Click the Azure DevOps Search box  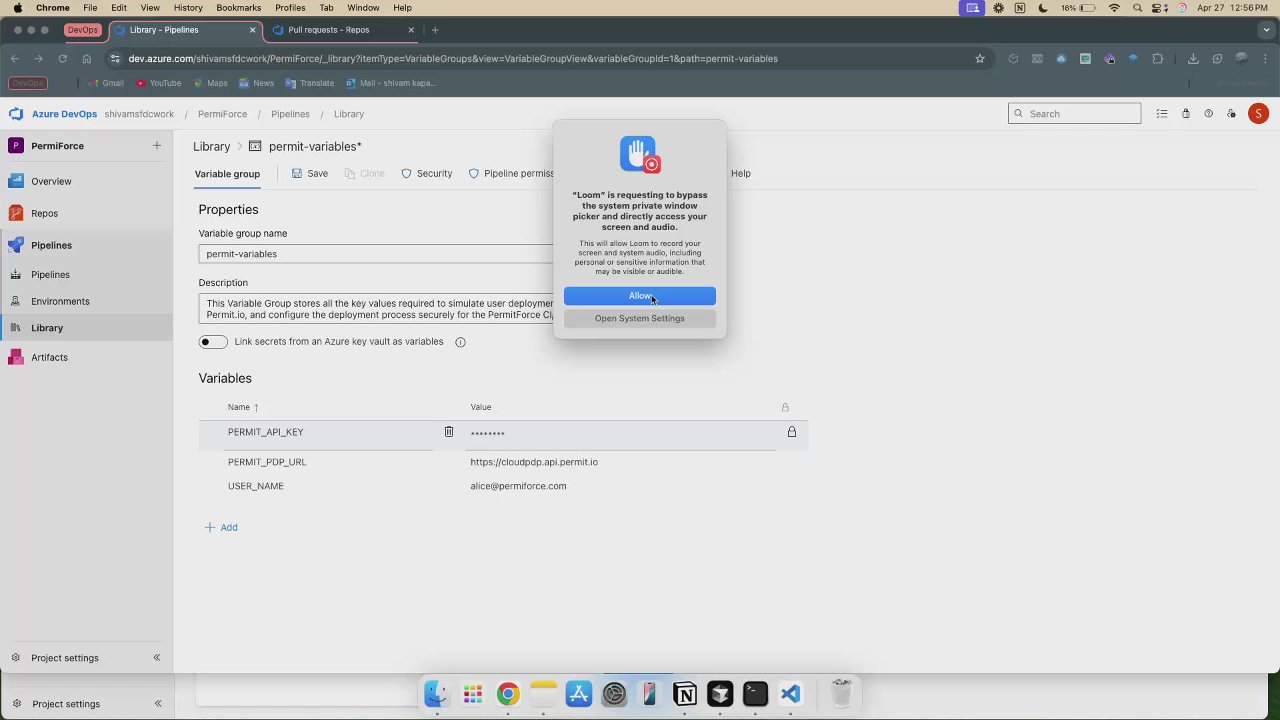(x=1075, y=114)
